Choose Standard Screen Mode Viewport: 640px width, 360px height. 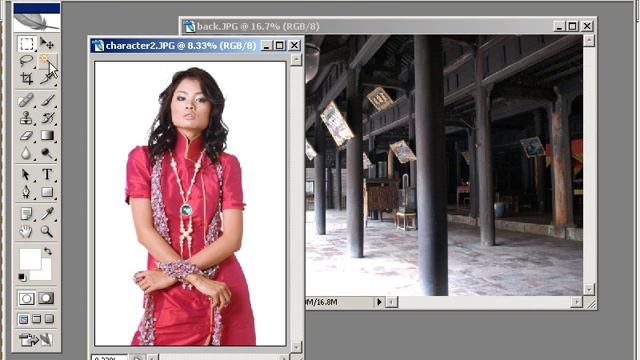tap(24, 319)
